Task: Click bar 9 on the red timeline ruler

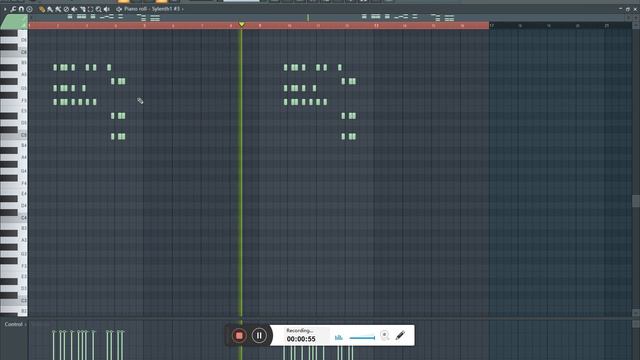Action: [260, 26]
